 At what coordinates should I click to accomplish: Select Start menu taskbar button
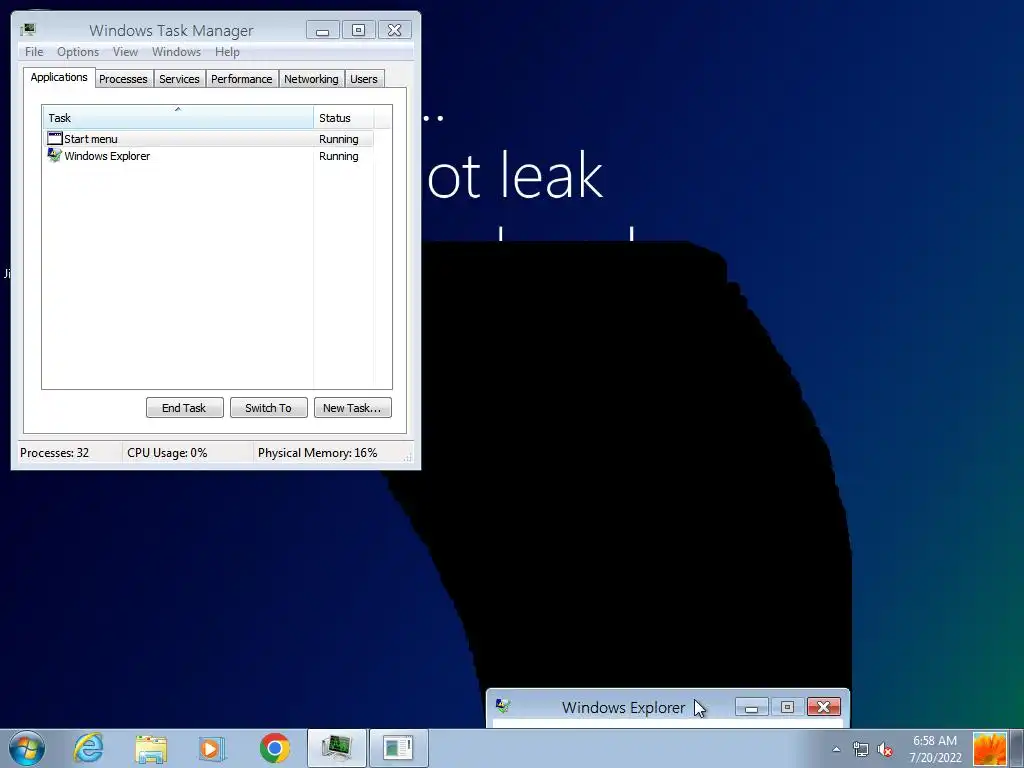pos(399,748)
